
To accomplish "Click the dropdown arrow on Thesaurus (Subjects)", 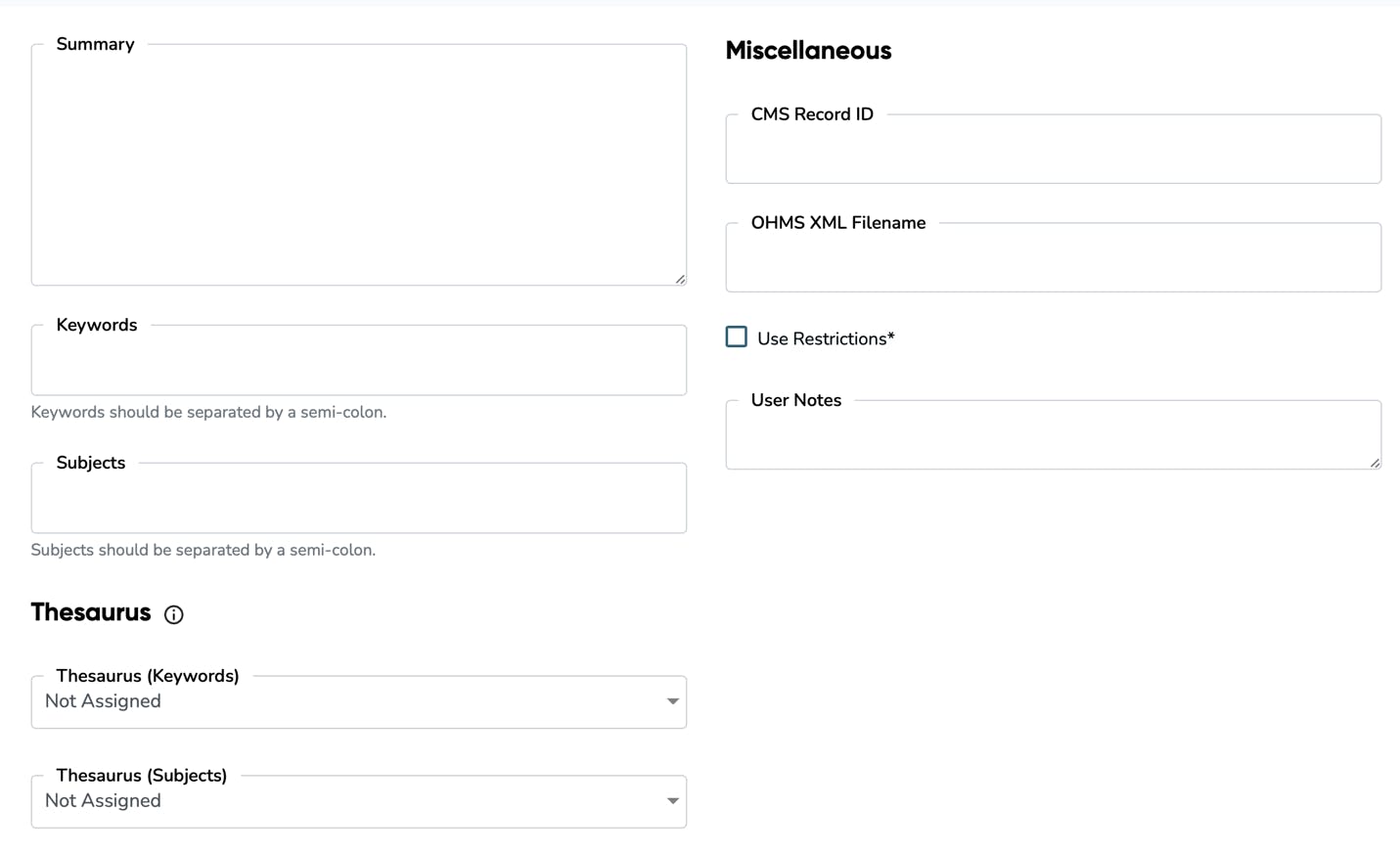I will [672, 801].
